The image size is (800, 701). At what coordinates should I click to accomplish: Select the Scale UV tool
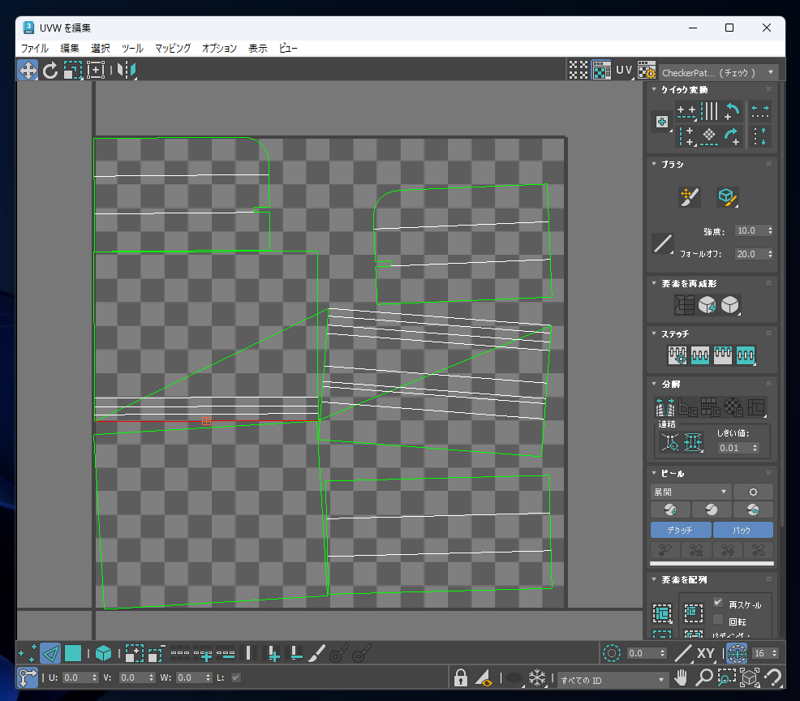(72, 70)
